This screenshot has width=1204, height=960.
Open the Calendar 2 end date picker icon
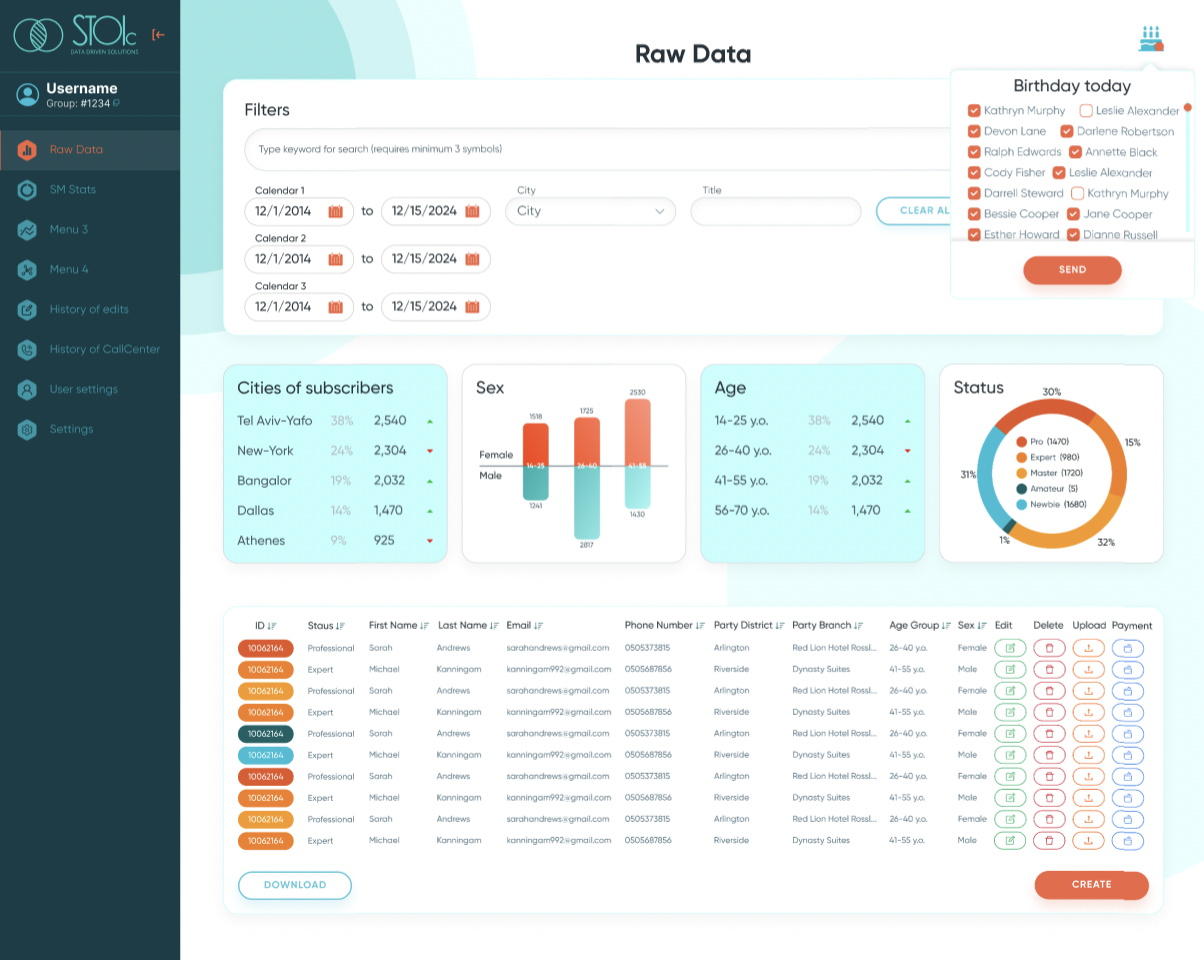tap(472, 259)
